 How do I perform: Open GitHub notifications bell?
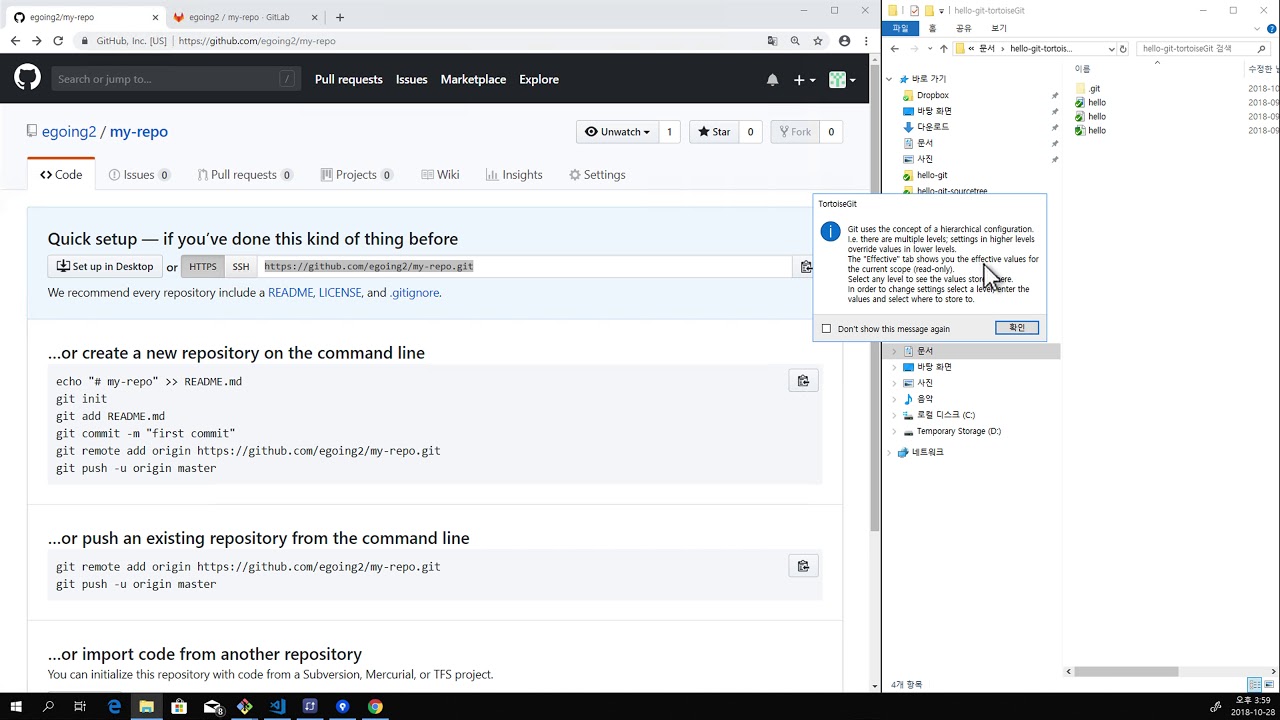click(x=772, y=80)
